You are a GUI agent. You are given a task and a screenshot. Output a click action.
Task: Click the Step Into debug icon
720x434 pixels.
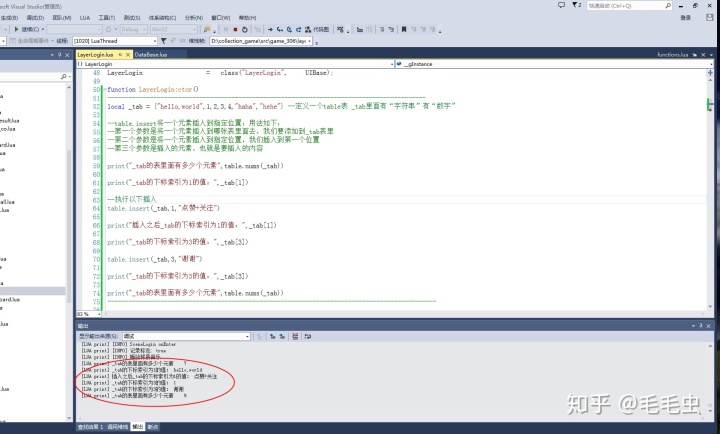pyautogui.click(x=280, y=29)
